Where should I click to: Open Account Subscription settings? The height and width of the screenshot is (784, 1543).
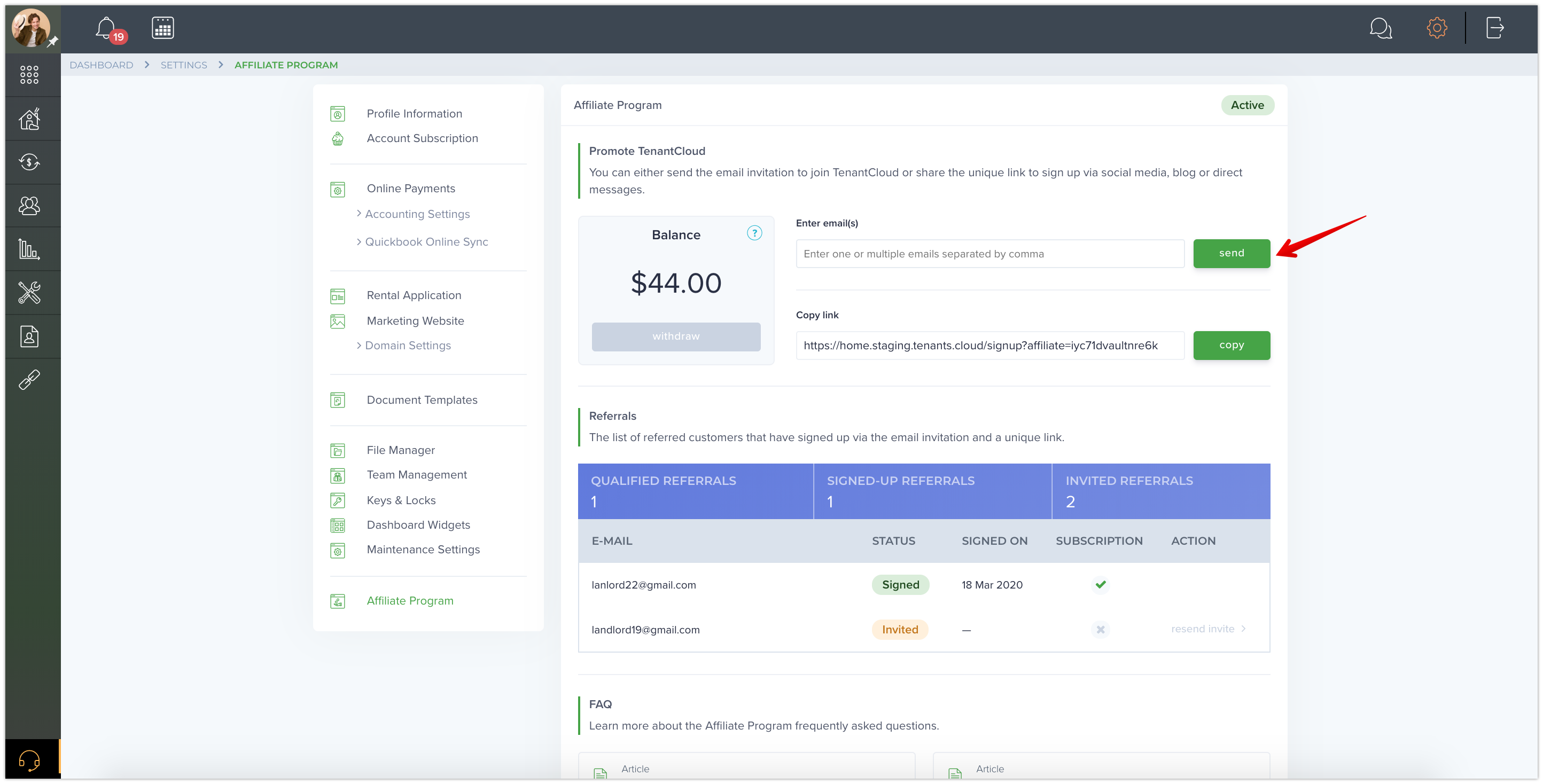point(422,138)
